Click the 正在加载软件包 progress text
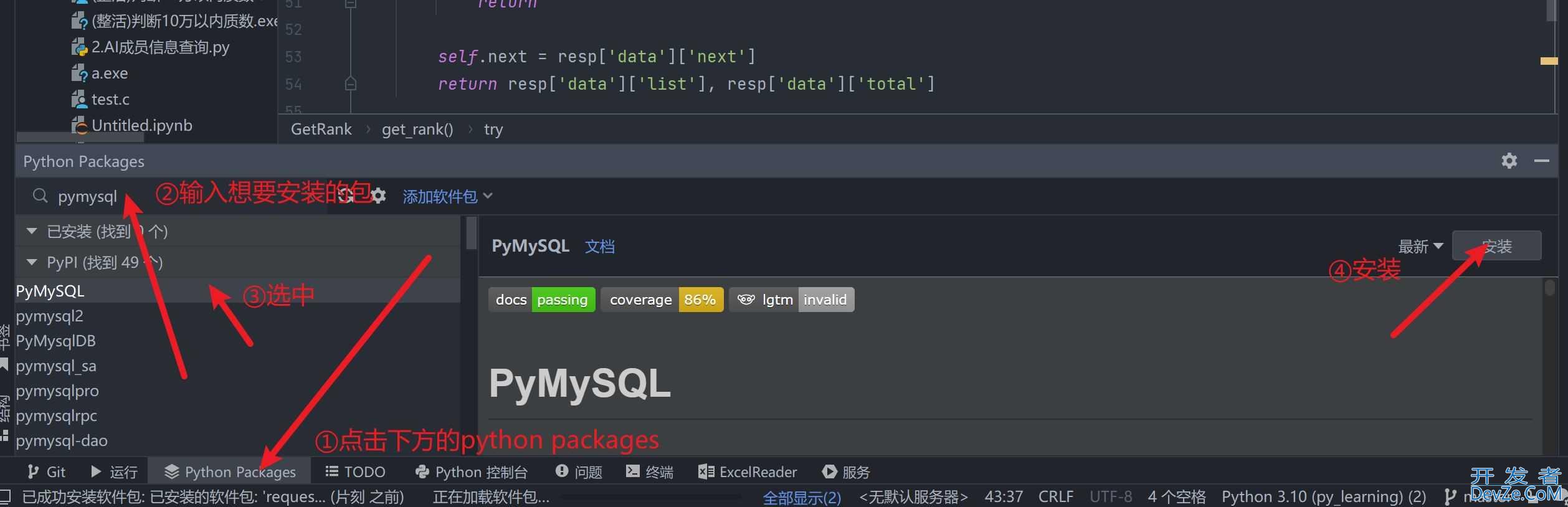This screenshot has height=507, width=1568. 491,496
